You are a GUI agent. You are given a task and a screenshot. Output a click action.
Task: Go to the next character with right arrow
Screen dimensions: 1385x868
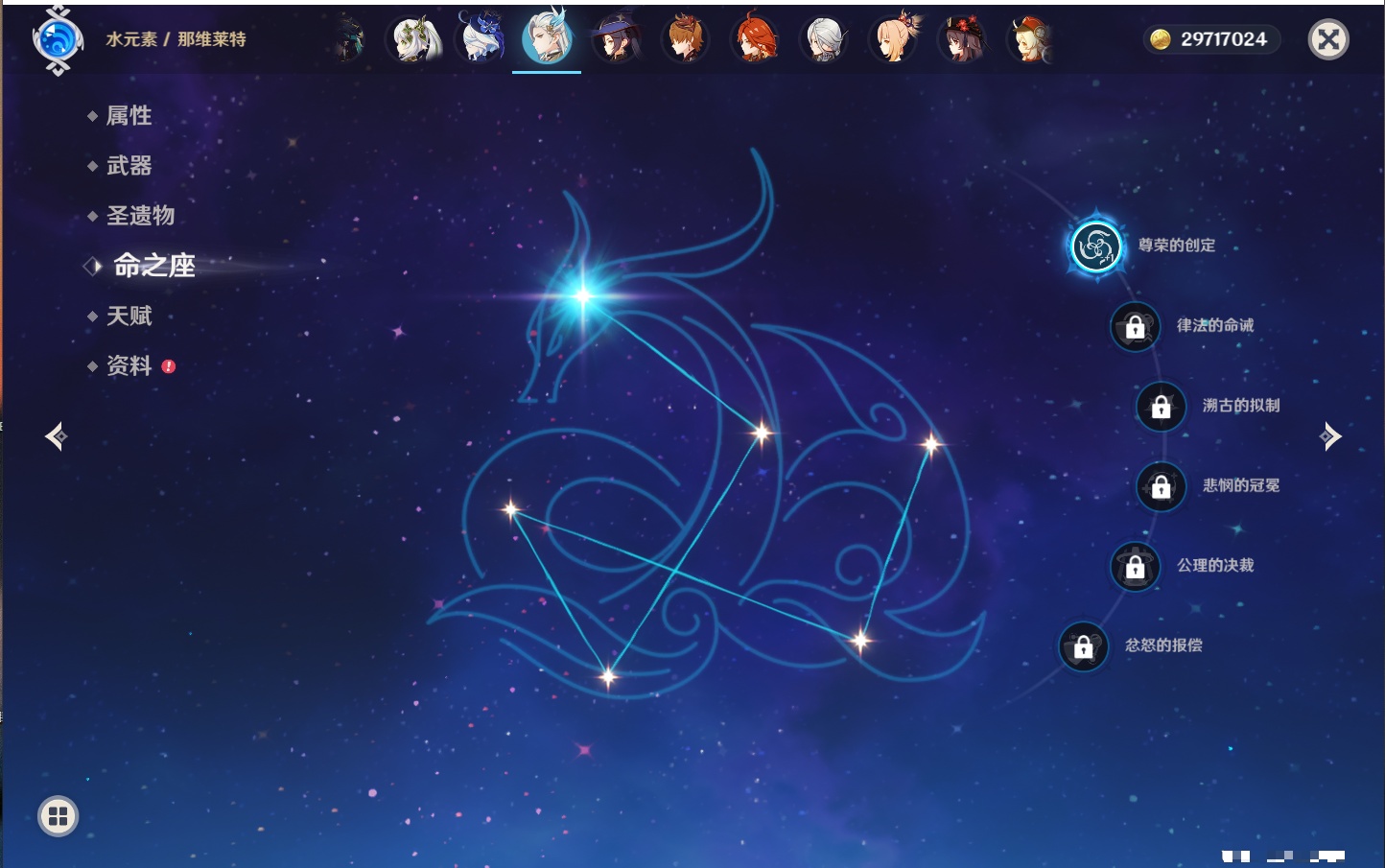(x=1330, y=436)
